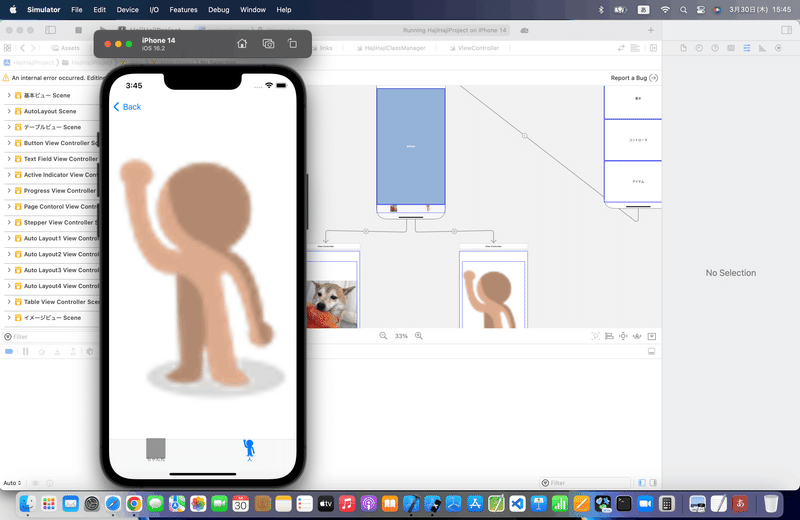Open the Connections inspector tab

[x=779, y=48]
